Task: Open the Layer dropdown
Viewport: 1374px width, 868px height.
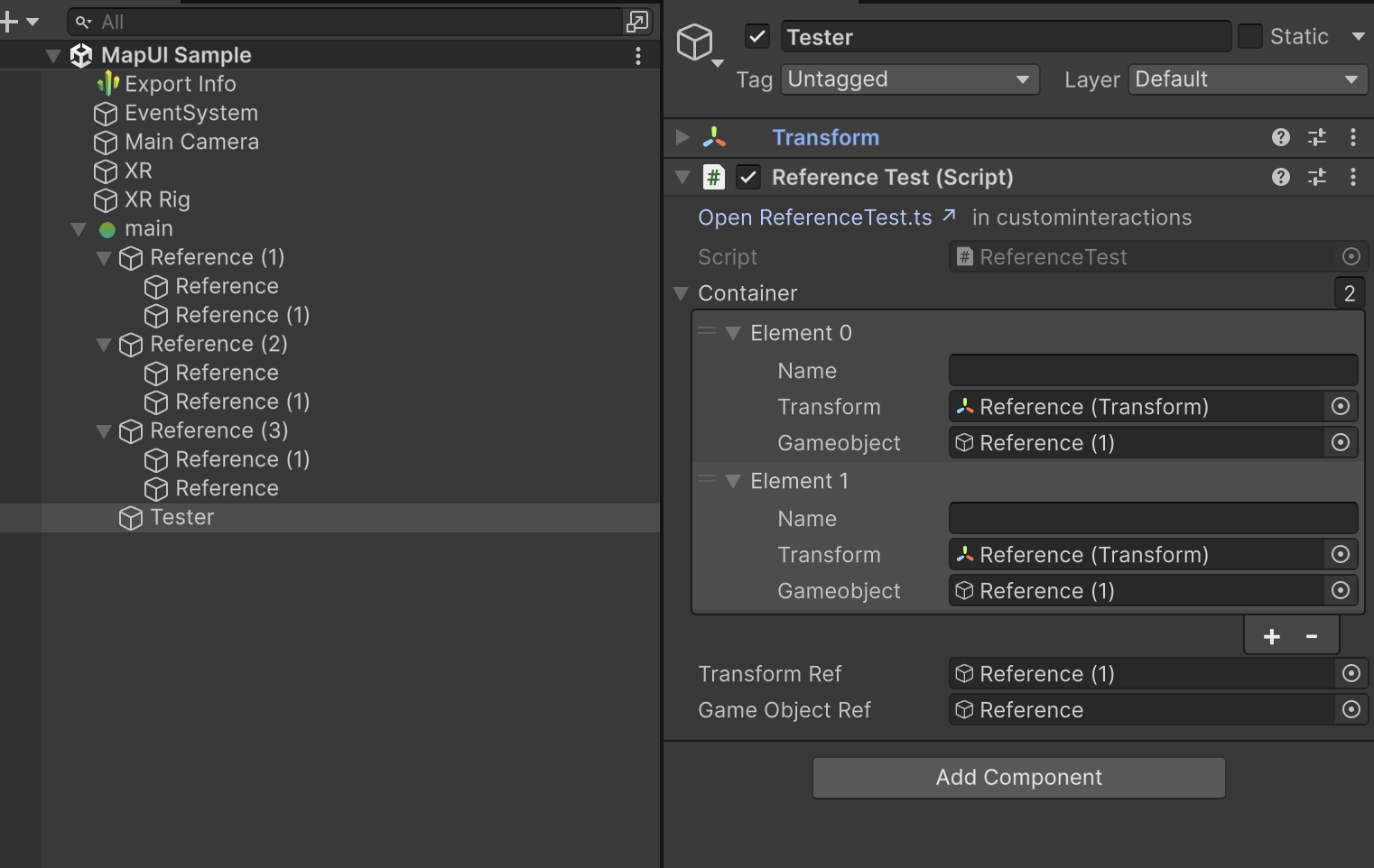Action: (x=1247, y=79)
